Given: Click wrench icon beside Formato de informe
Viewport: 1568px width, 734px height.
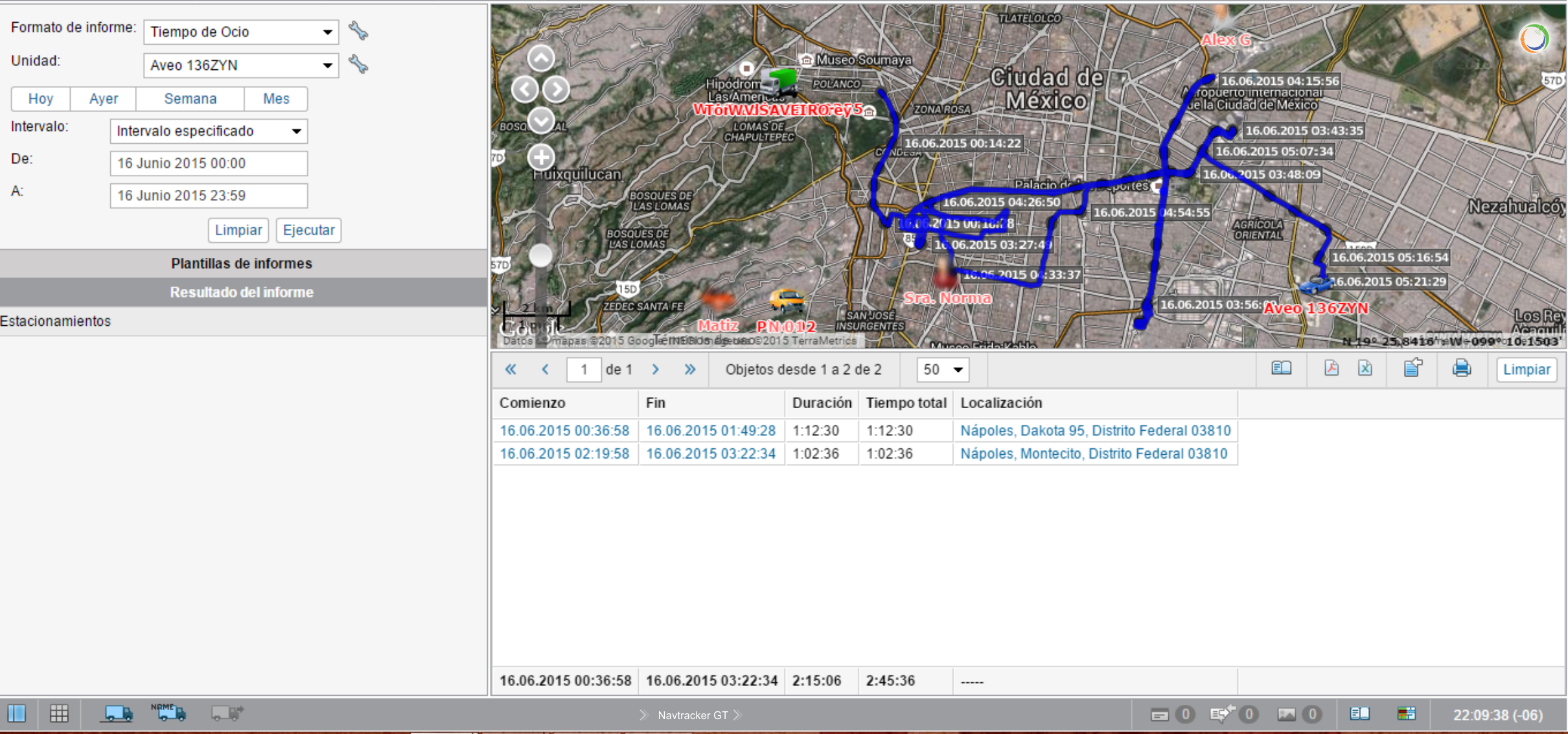Looking at the screenshot, I should (x=358, y=30).
